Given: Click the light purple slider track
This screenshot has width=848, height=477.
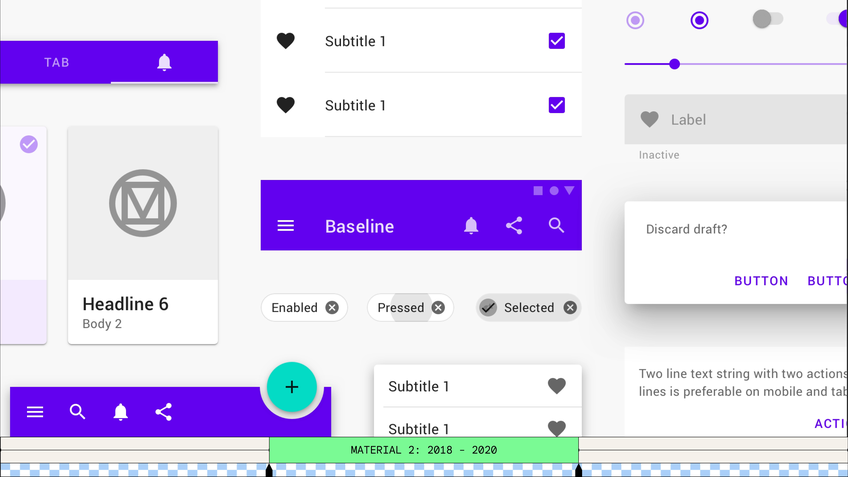Looking at the screenshot, I should 764,64.
